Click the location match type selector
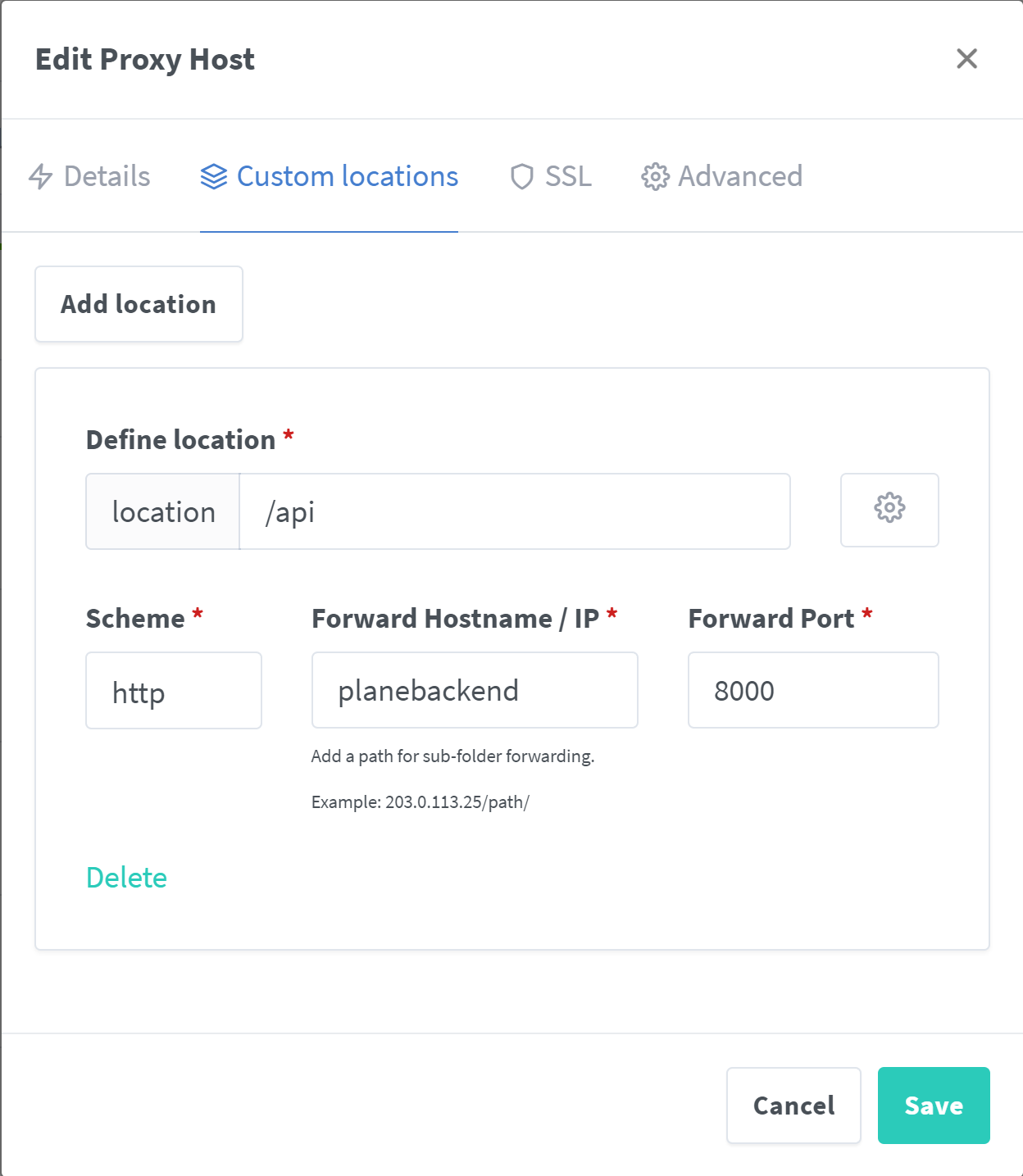 coord(161,511)
